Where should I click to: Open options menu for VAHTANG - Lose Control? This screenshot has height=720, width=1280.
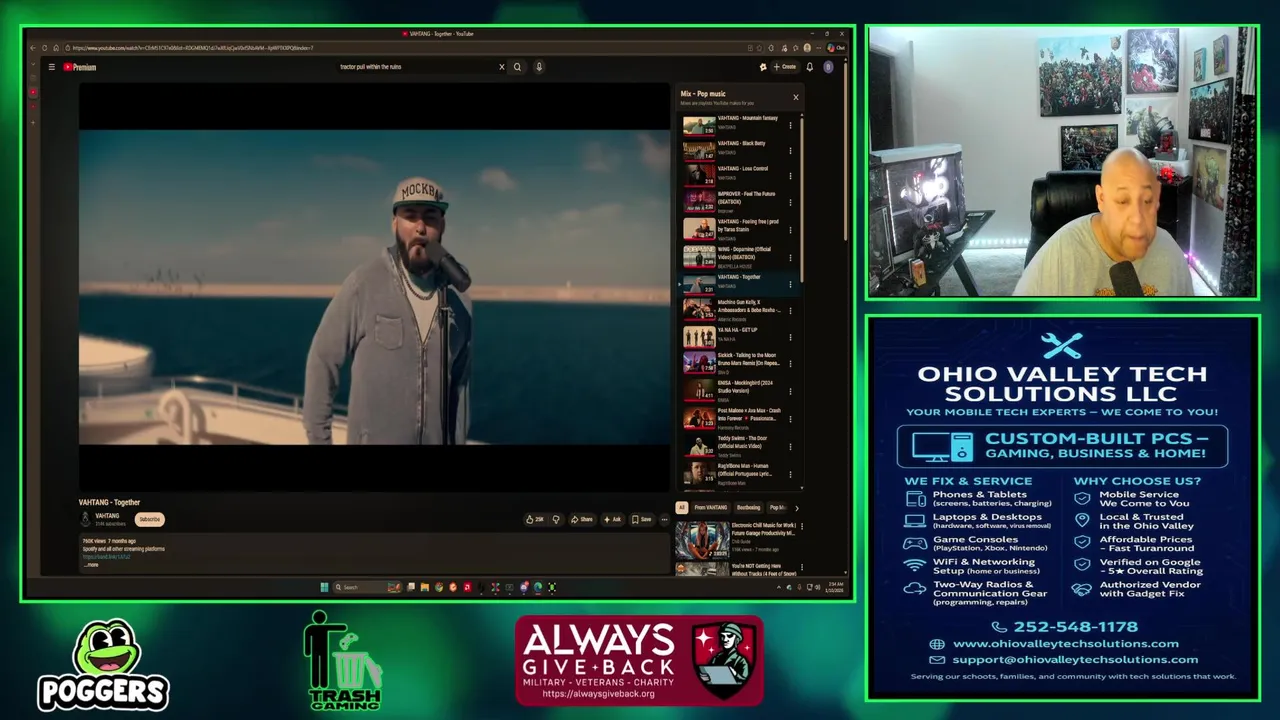(x=790, y=175)
